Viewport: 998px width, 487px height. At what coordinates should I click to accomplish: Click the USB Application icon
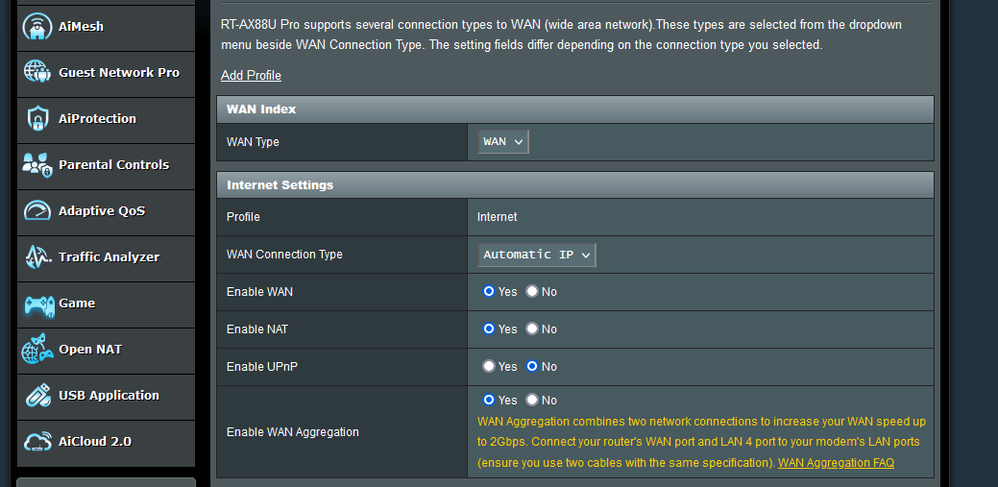[x=37, y=395]
